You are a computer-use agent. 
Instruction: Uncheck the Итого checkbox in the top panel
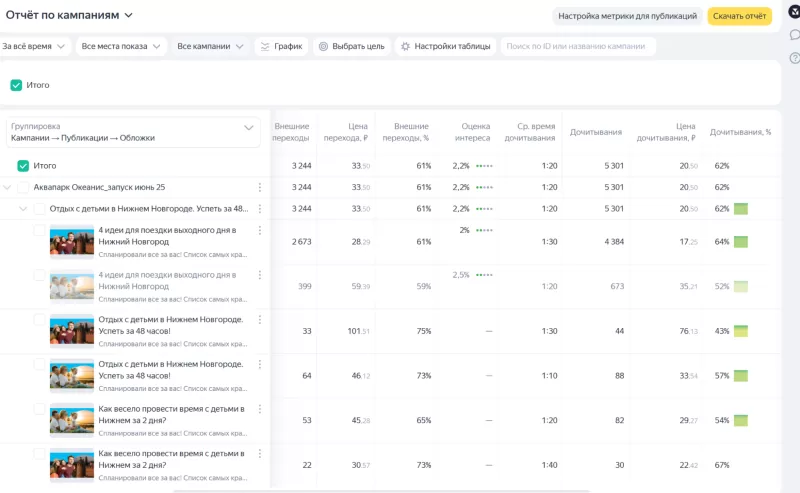[x=16, y=85]
